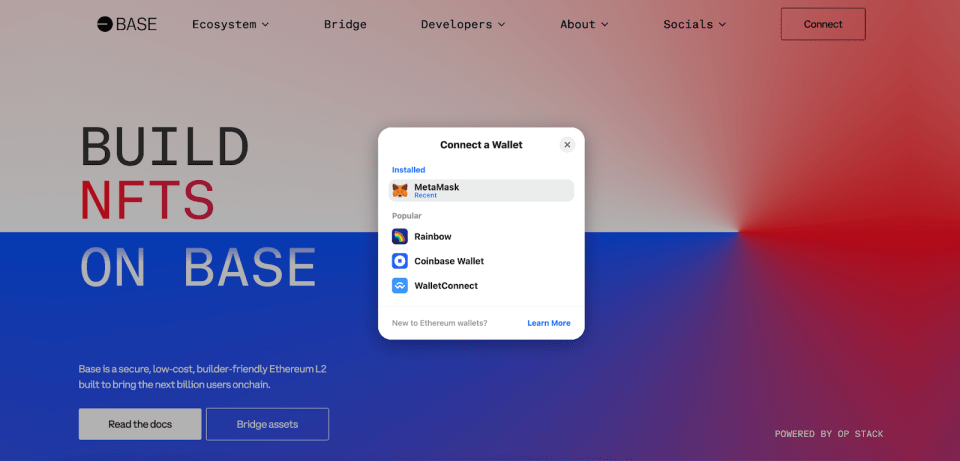The width and height of the screenshot is (960, 461).
Task: Click the Rainbow wallet icon
Action: (400, 237)
